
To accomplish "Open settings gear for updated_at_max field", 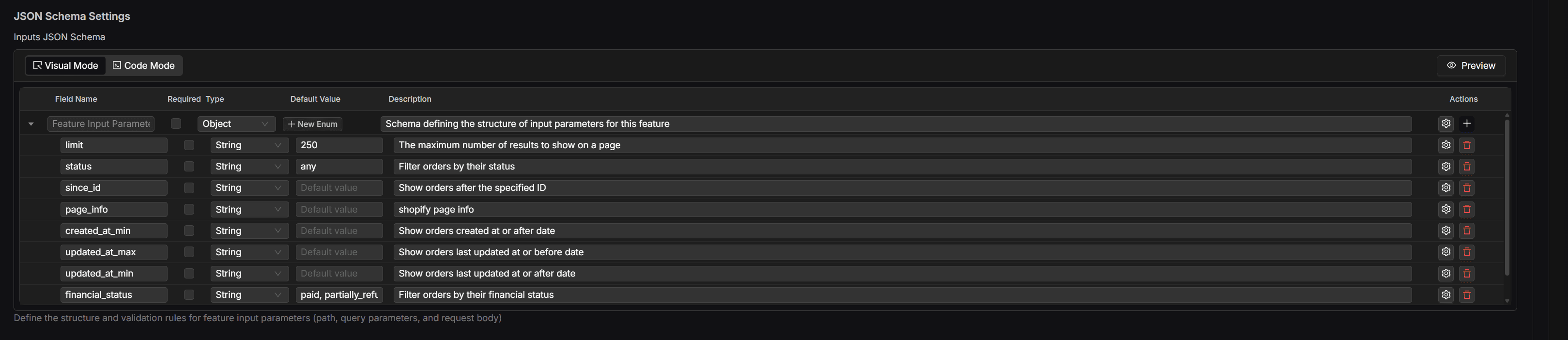I will point(1445,252).
